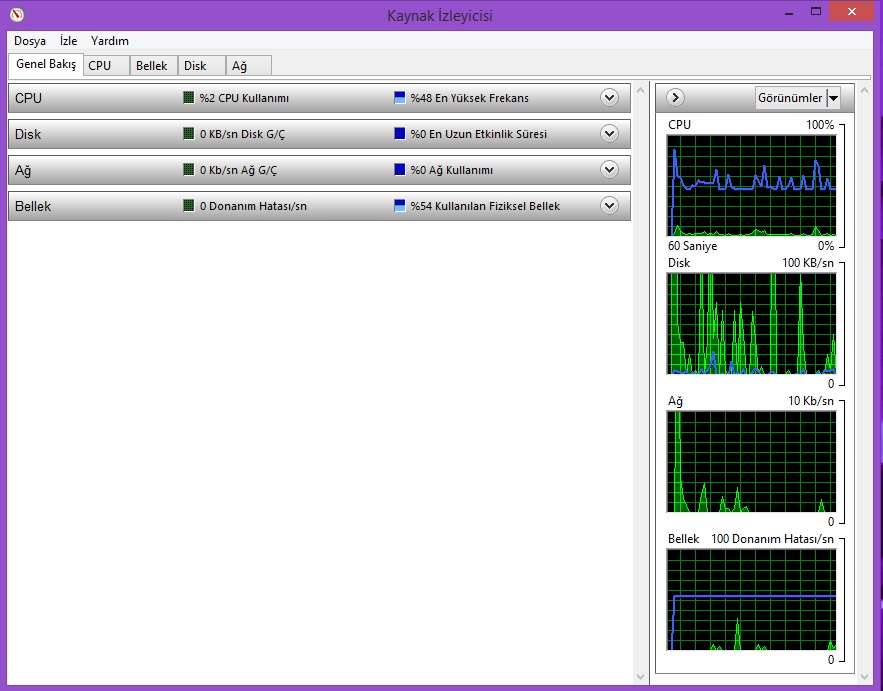Click the blue Kullanılan Fiziksel Bellek indicator
This screenshot has height=691, width=883.
[400, 206]
